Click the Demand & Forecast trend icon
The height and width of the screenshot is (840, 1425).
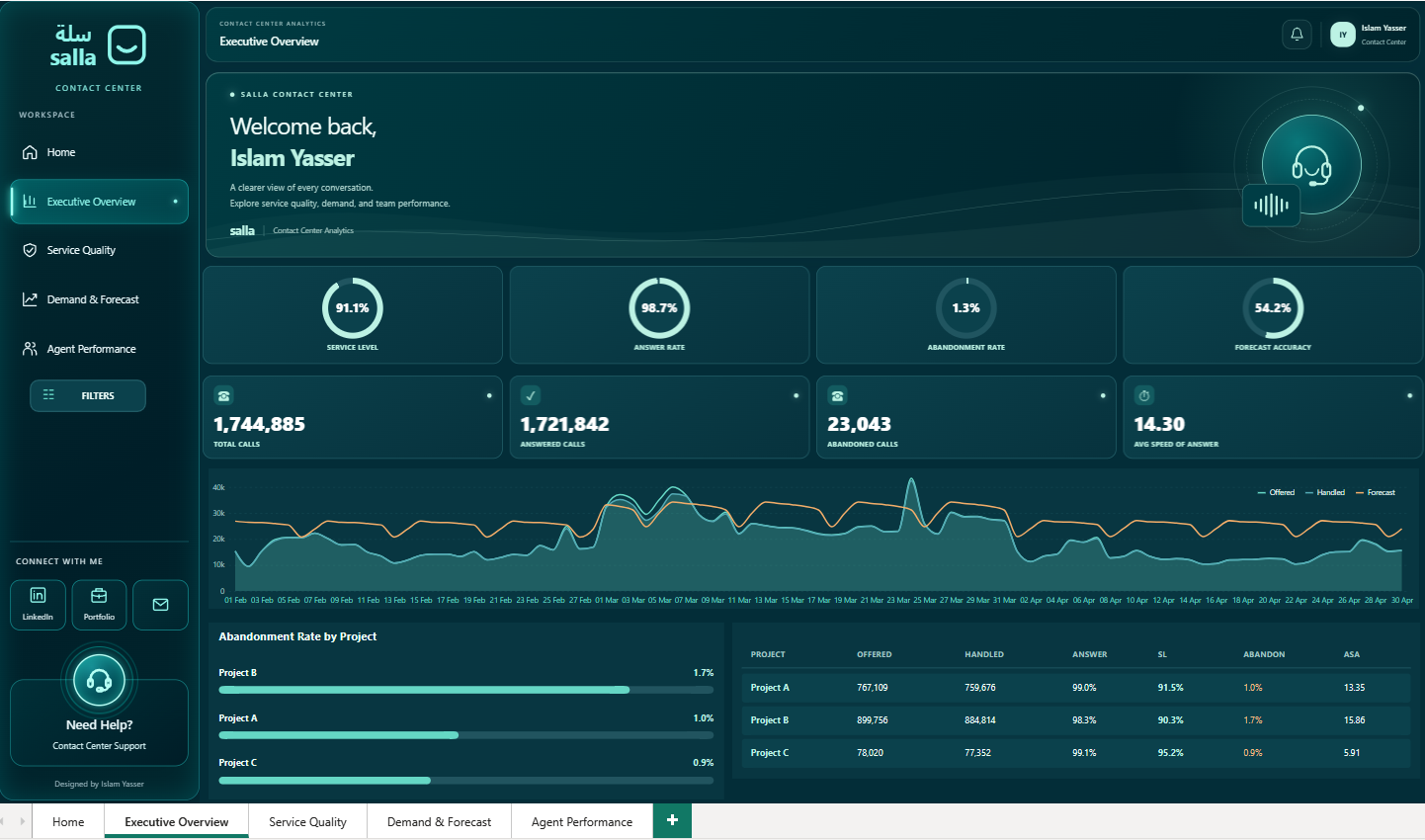coord(30,299)
